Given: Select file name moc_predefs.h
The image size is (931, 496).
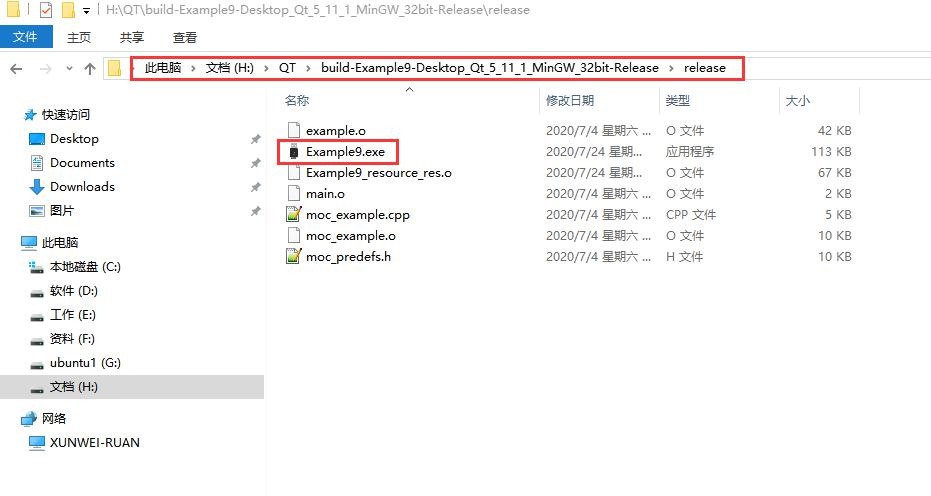Looking at the screenshot, I should 349,257.
